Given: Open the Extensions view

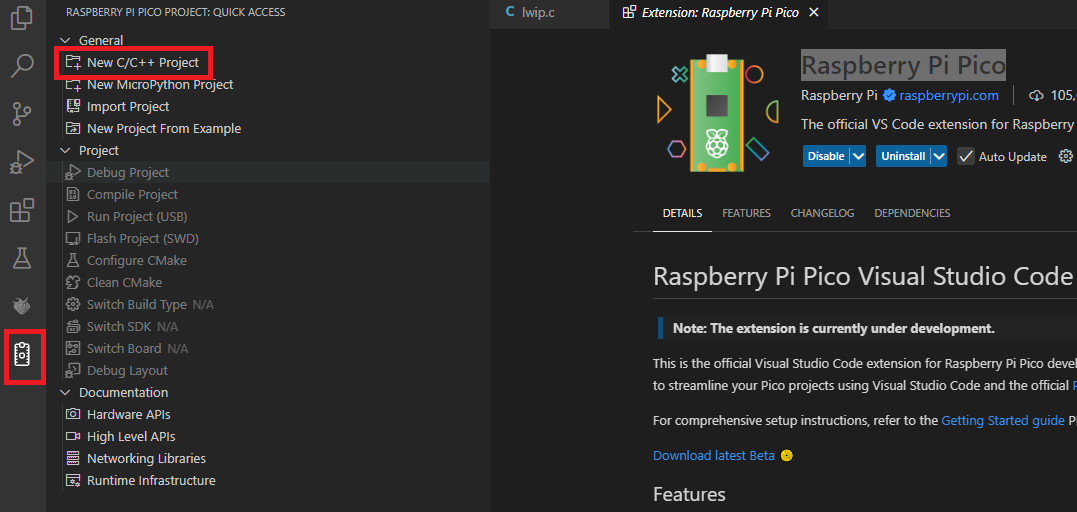Looking at the screenshot, I should pyautogui.click(x=23, y=210).
